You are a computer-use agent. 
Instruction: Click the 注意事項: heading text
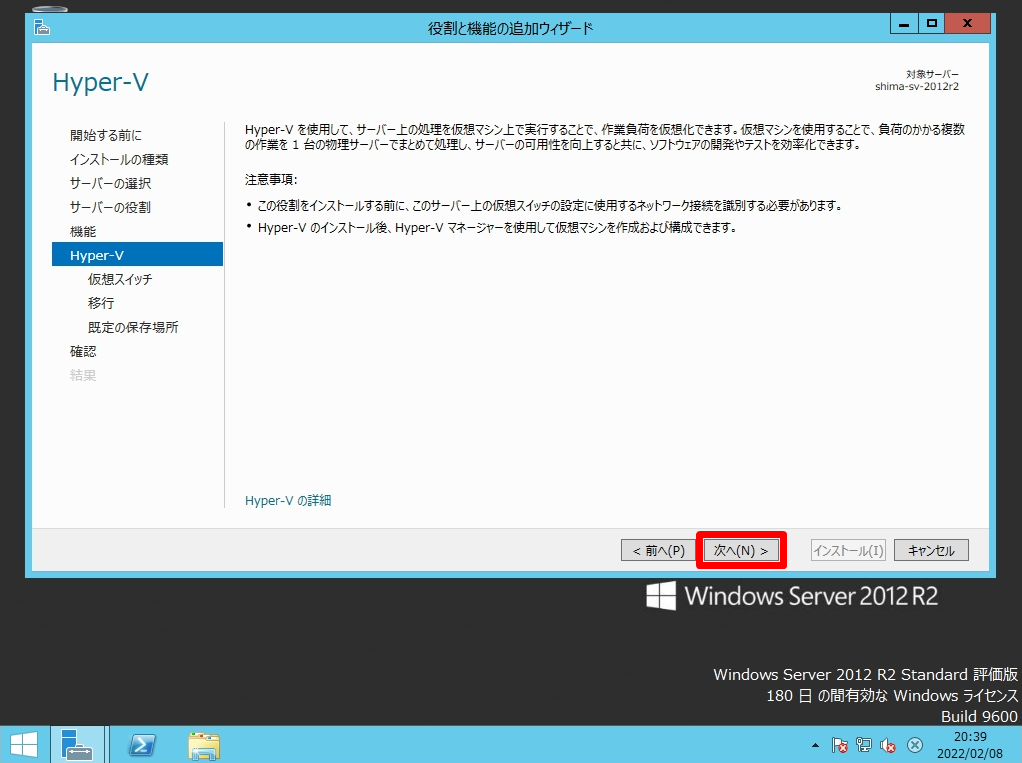271,179
